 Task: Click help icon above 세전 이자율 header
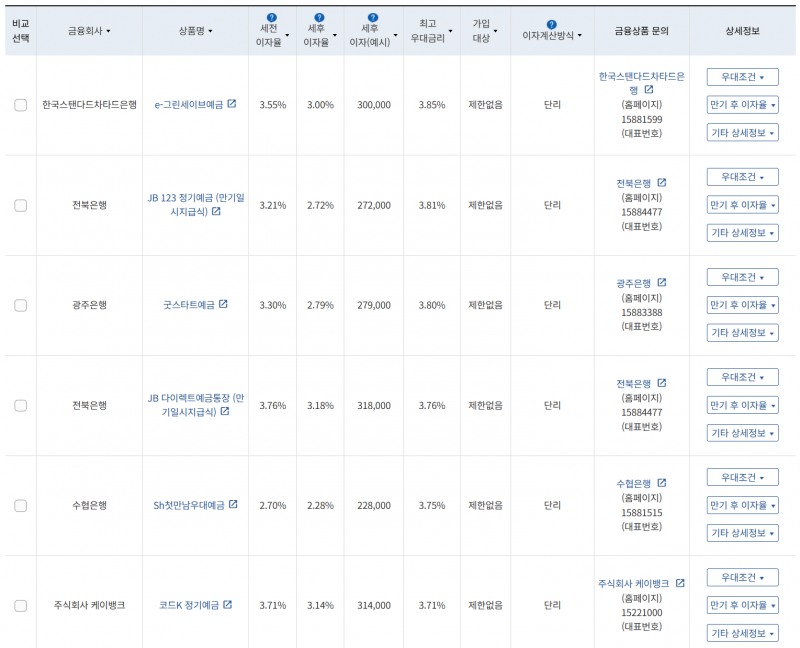coord(272,17)
